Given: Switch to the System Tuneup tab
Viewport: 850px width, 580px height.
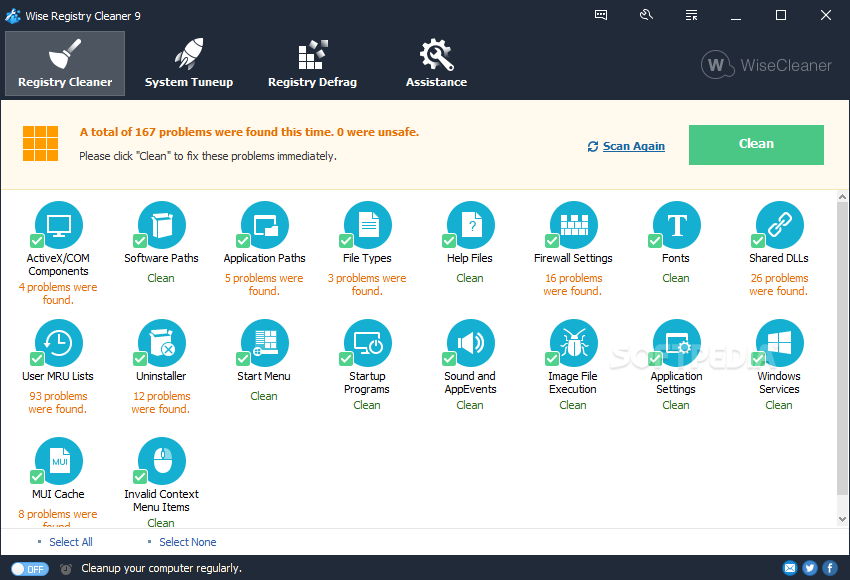Looking at the screenshot, I should [189, 63].
